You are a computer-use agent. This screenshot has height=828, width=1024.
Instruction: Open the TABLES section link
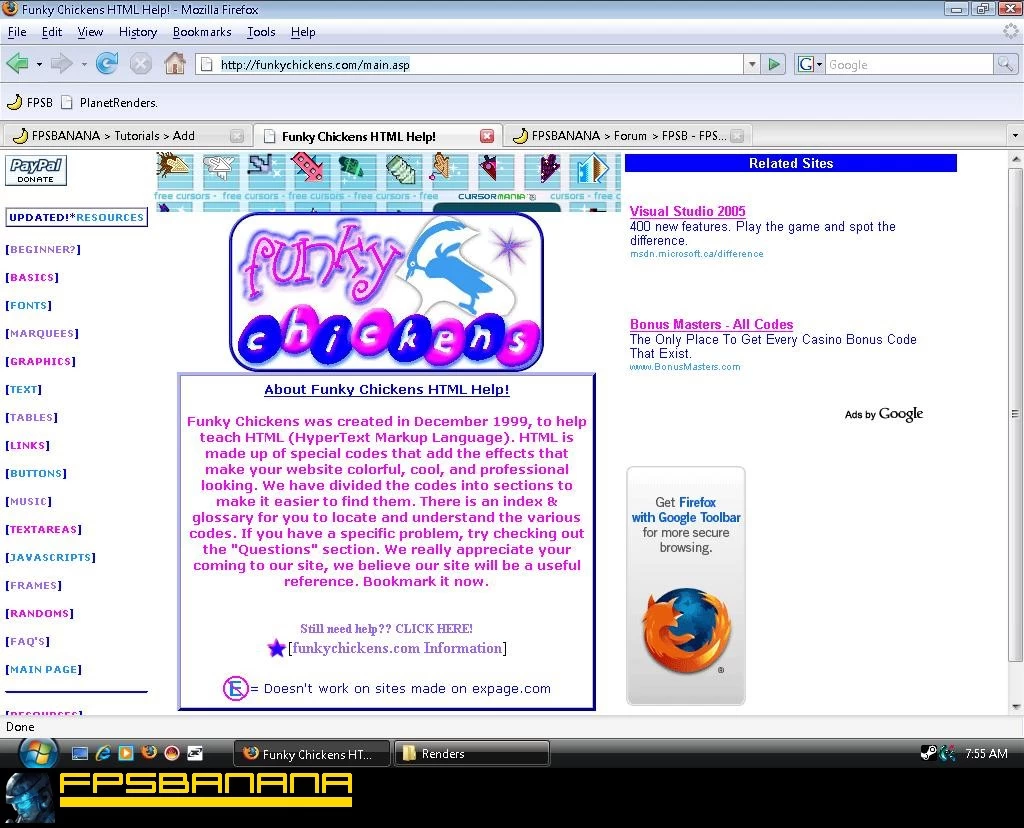(31, 417)
